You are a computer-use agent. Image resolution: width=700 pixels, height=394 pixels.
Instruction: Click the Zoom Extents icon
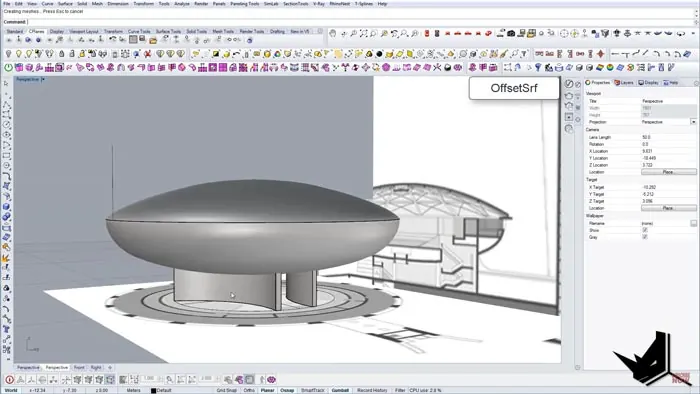pos(363,33)
